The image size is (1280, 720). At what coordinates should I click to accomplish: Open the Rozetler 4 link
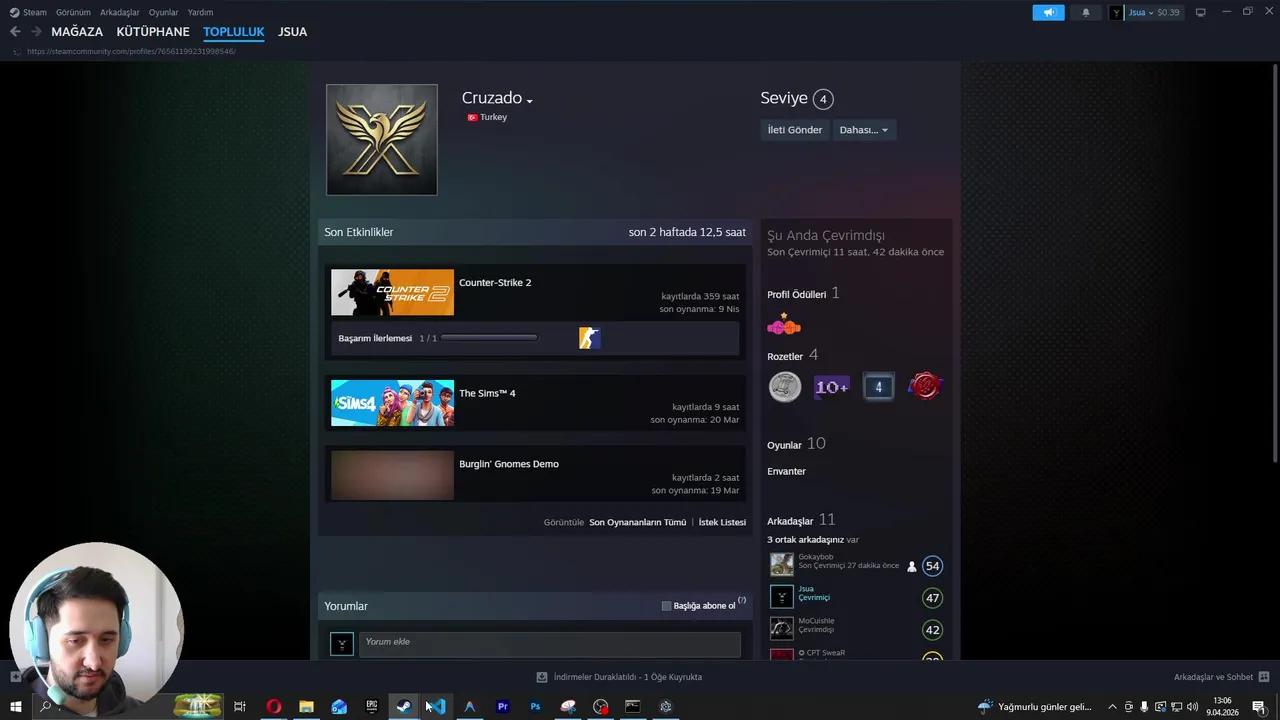click(792, 356)
